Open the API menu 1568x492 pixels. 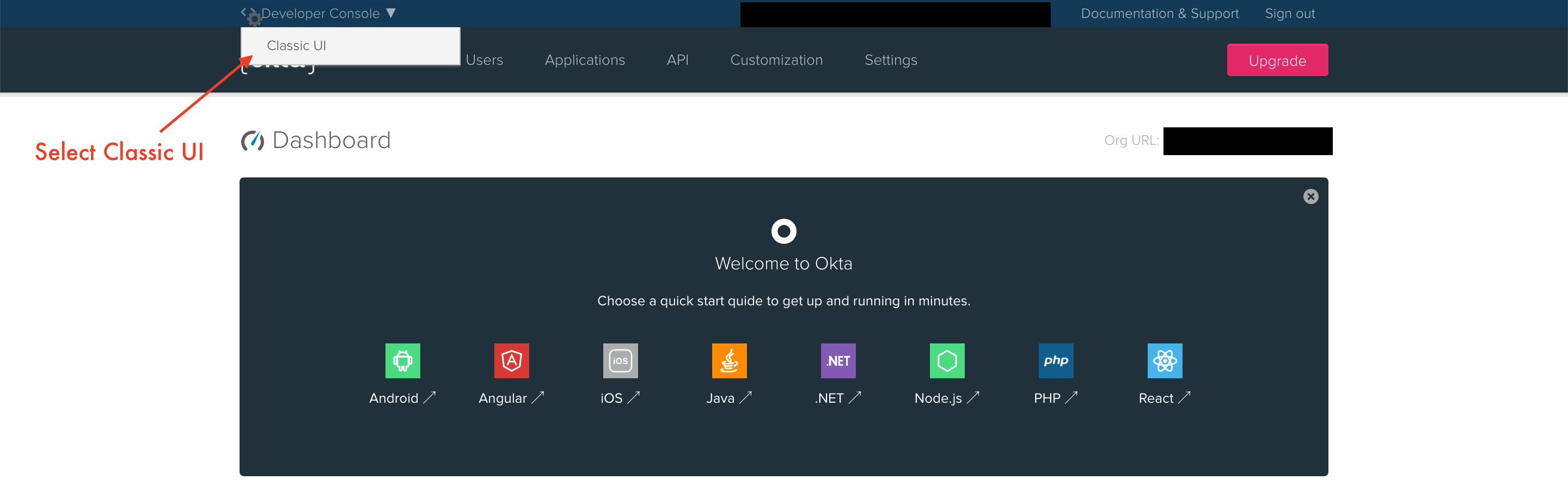pyautogui.click(x=677, y=60)
